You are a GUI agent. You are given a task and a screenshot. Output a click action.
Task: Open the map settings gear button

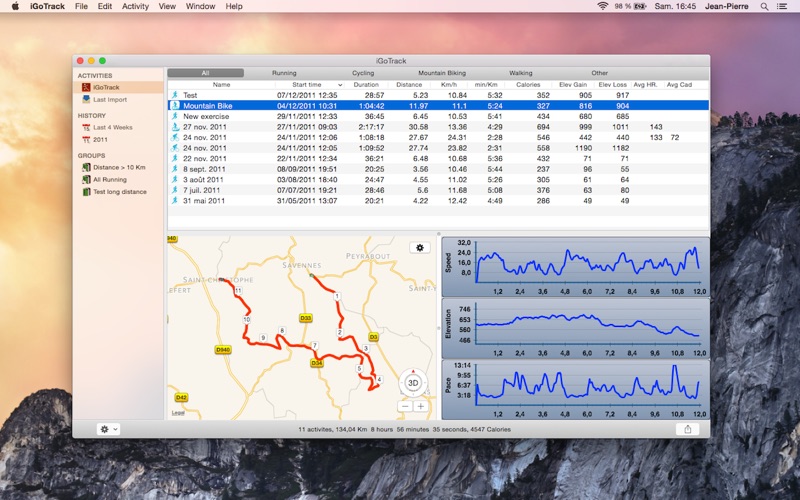pos(420,247)
